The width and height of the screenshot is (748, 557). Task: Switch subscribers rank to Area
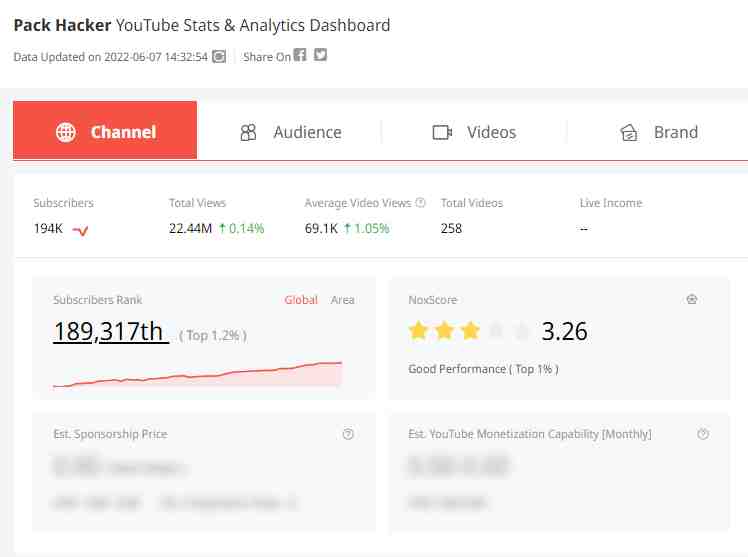coord(343,300)
